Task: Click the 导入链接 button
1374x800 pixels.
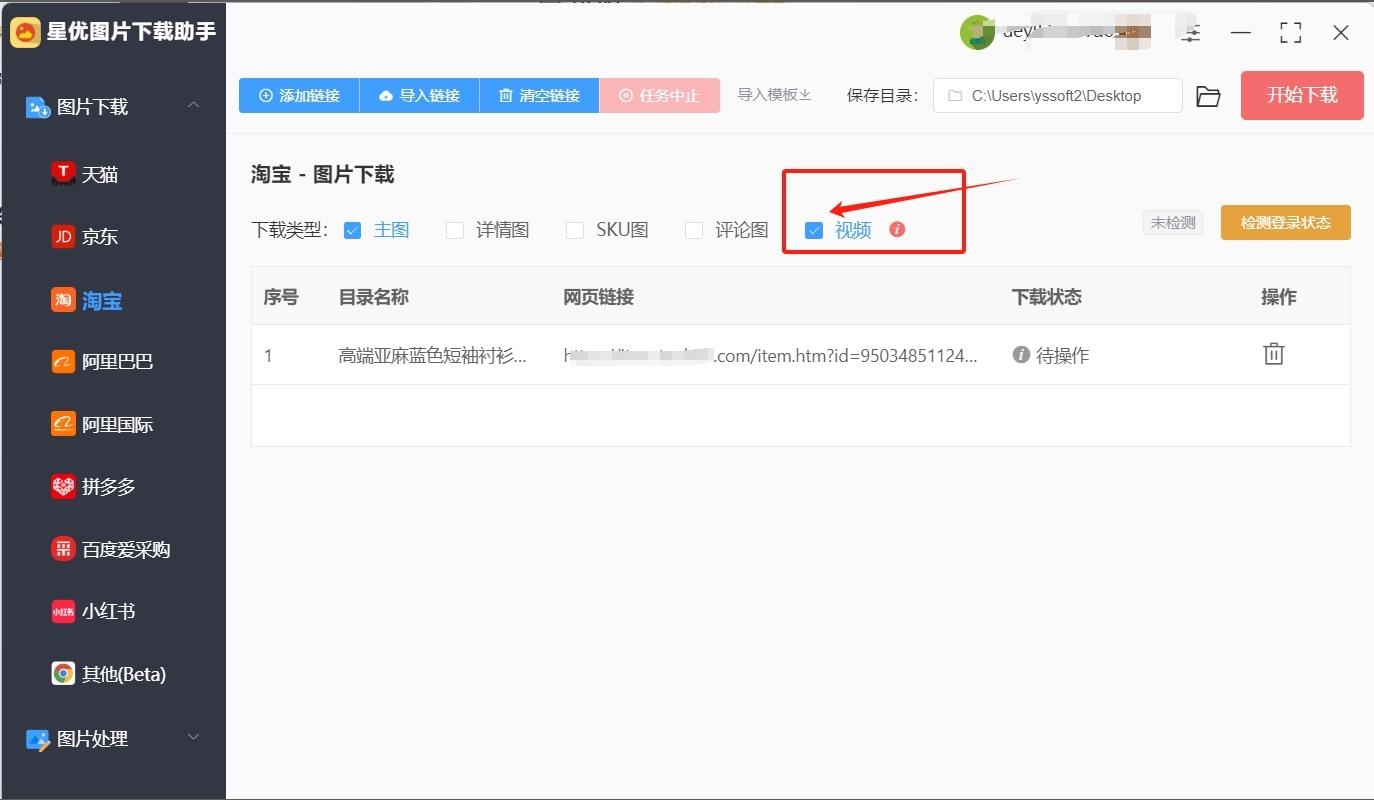Action: pos(420,96)
